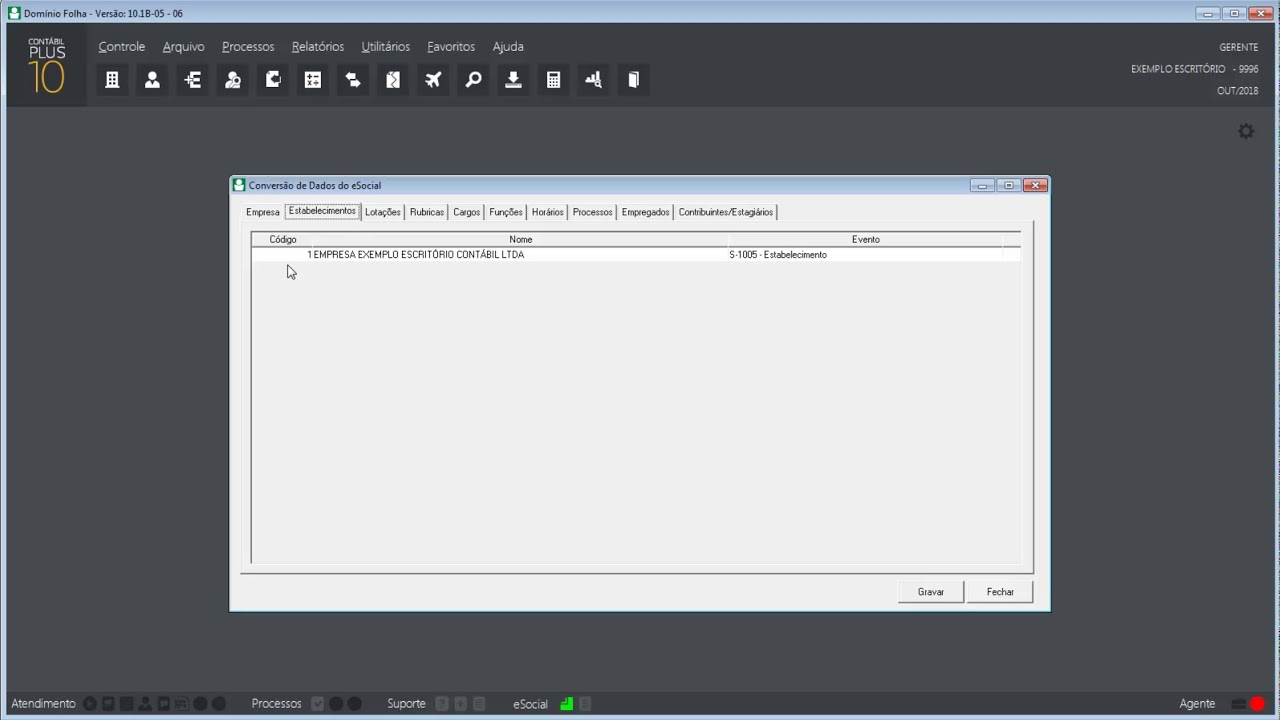Click the document-with-arrow toolbar icon

(273, 80)
